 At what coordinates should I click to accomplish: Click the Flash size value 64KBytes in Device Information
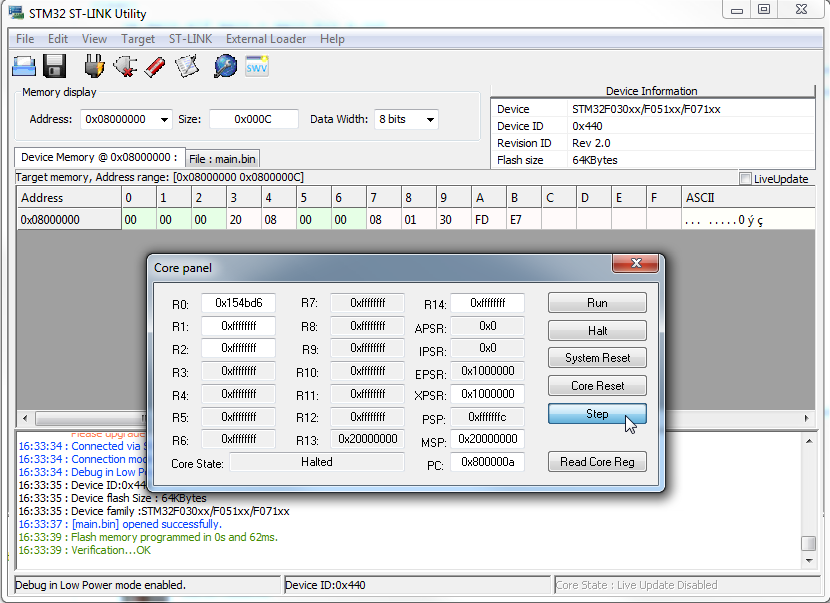594,160
